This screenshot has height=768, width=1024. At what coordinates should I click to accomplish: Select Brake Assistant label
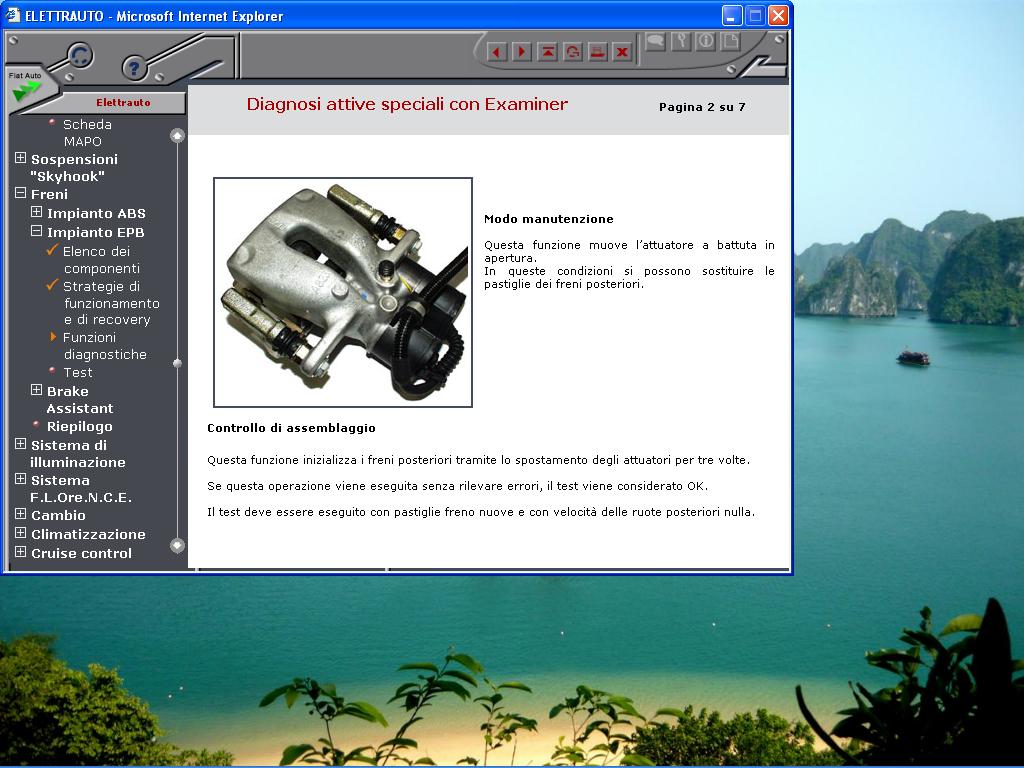tap(80, 400)
